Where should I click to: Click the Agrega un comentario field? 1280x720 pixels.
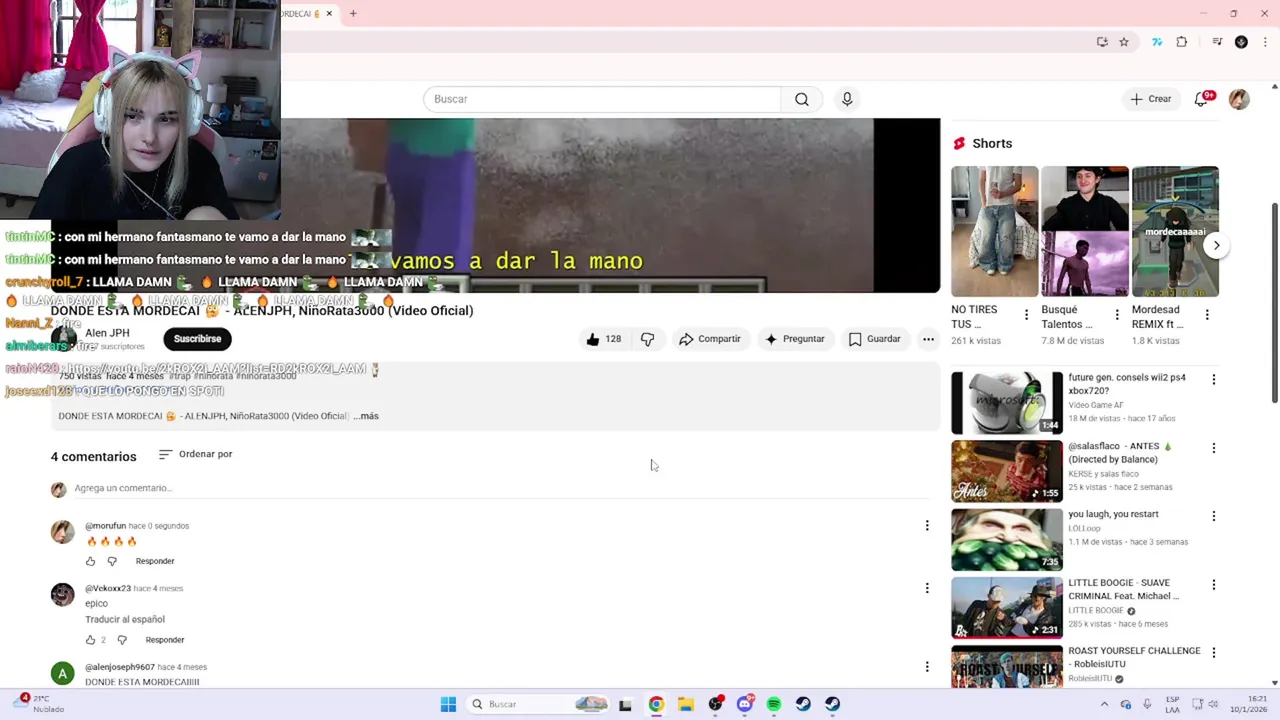[x=500, y=488]
